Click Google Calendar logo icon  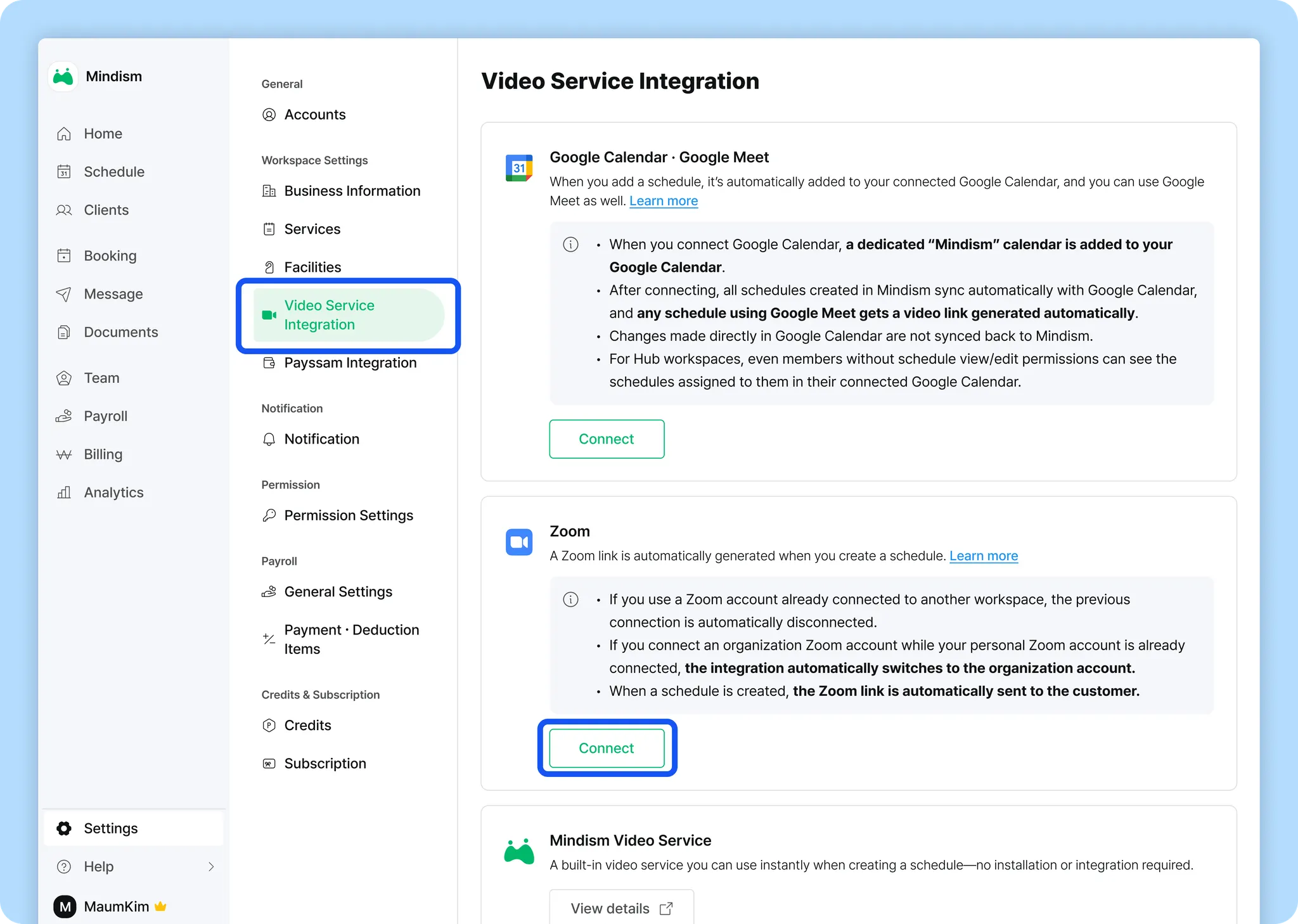coord(519,168)
